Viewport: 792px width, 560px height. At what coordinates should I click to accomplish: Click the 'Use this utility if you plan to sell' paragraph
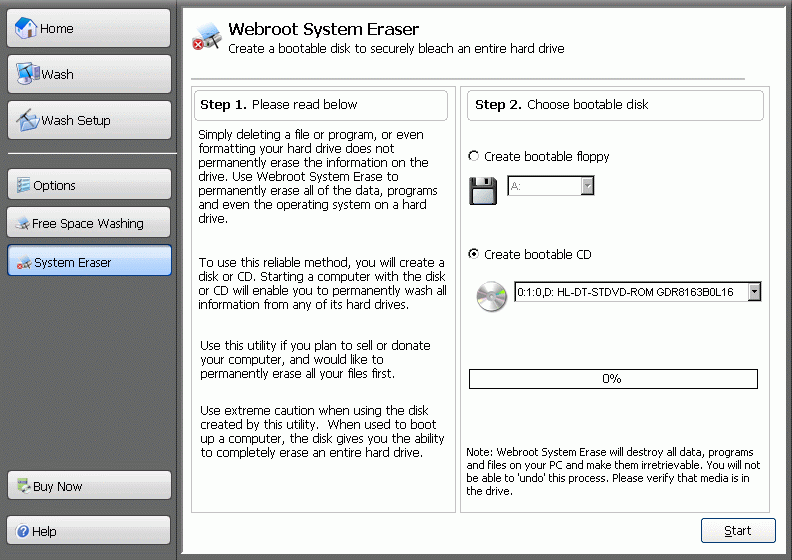point(315,360)
